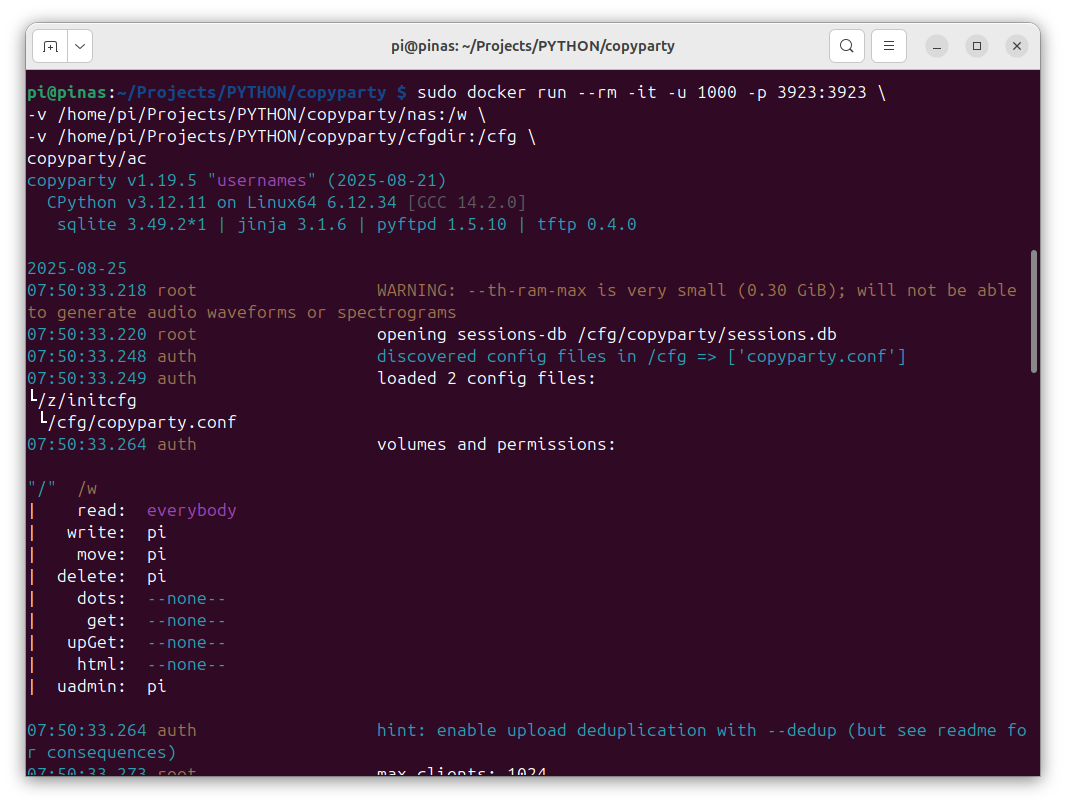
Task: Click the window title pi@pinas path
Action: pos(532,46)
